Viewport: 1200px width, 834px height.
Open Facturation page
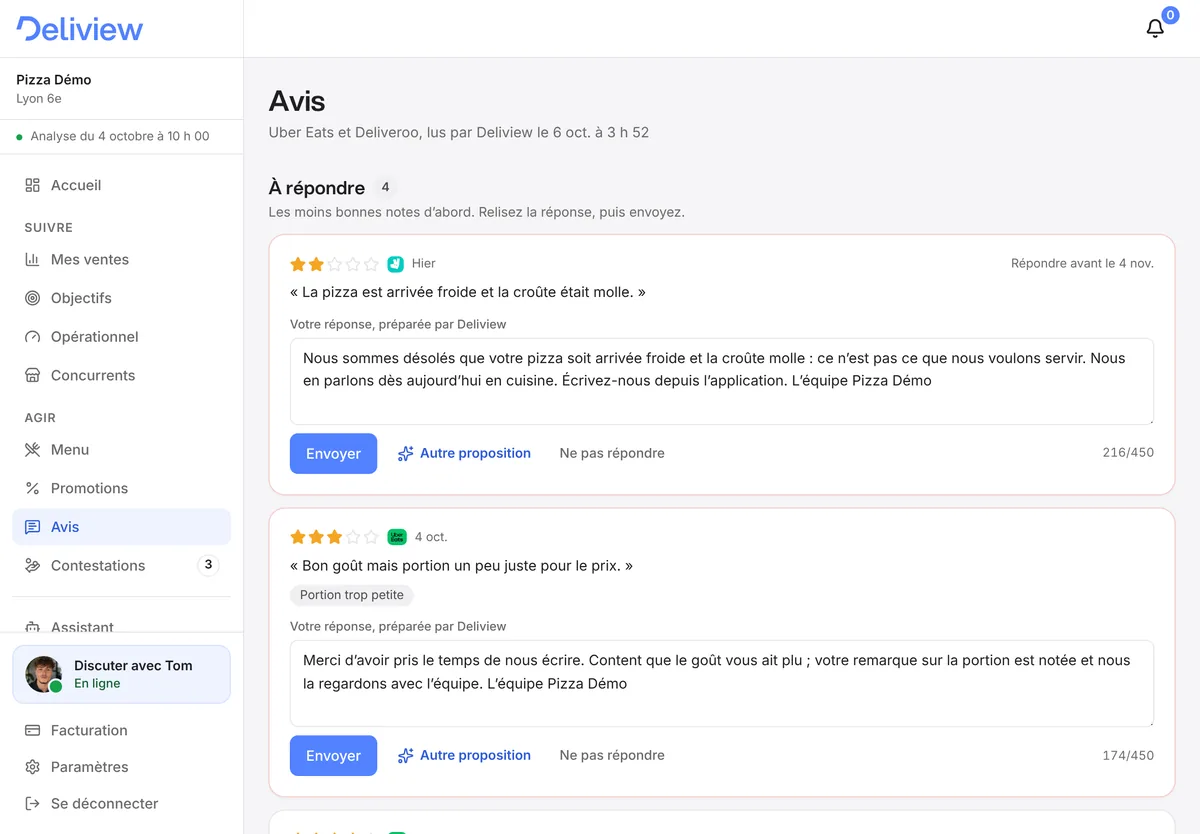tap(121, 730)
